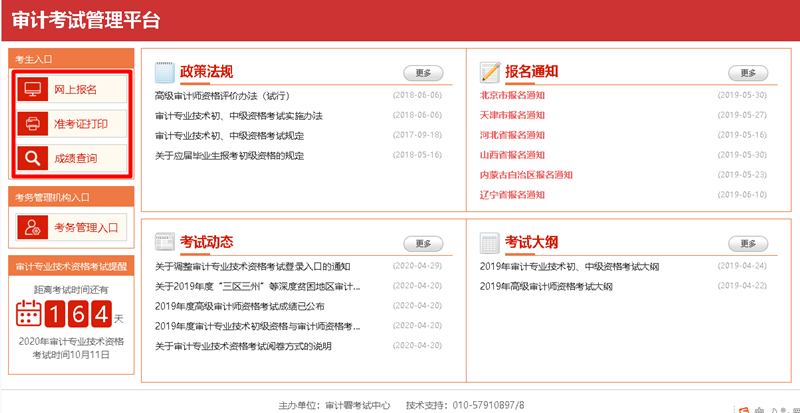Show more 考试大纲 via 更多 button
This screenshot has width=800, height=413.
(x=748, y=243)
